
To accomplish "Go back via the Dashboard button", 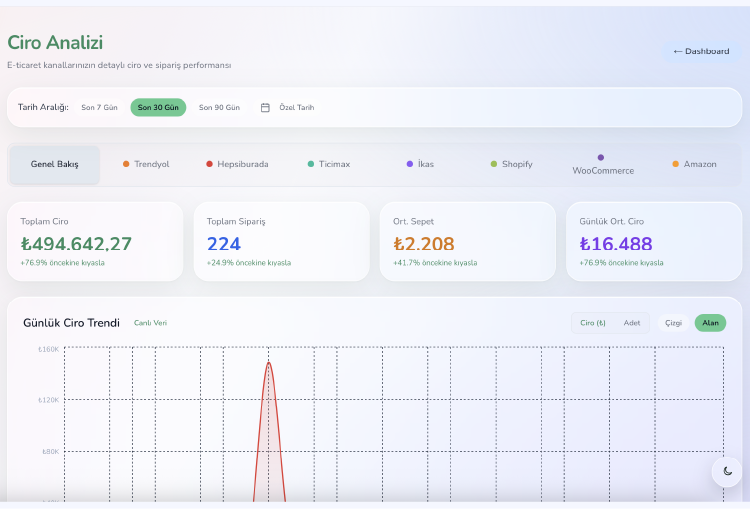I will coord(701,51).
